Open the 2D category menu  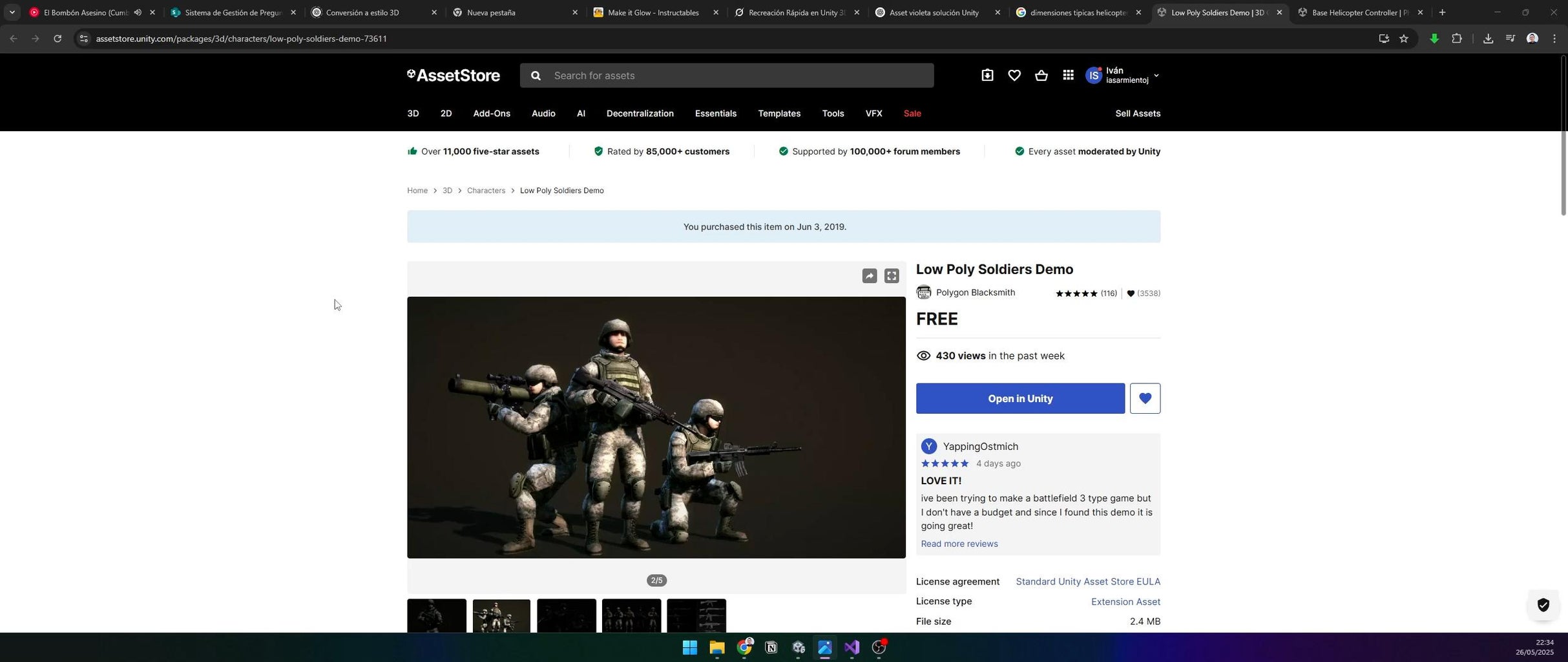(x=446, y=113)
